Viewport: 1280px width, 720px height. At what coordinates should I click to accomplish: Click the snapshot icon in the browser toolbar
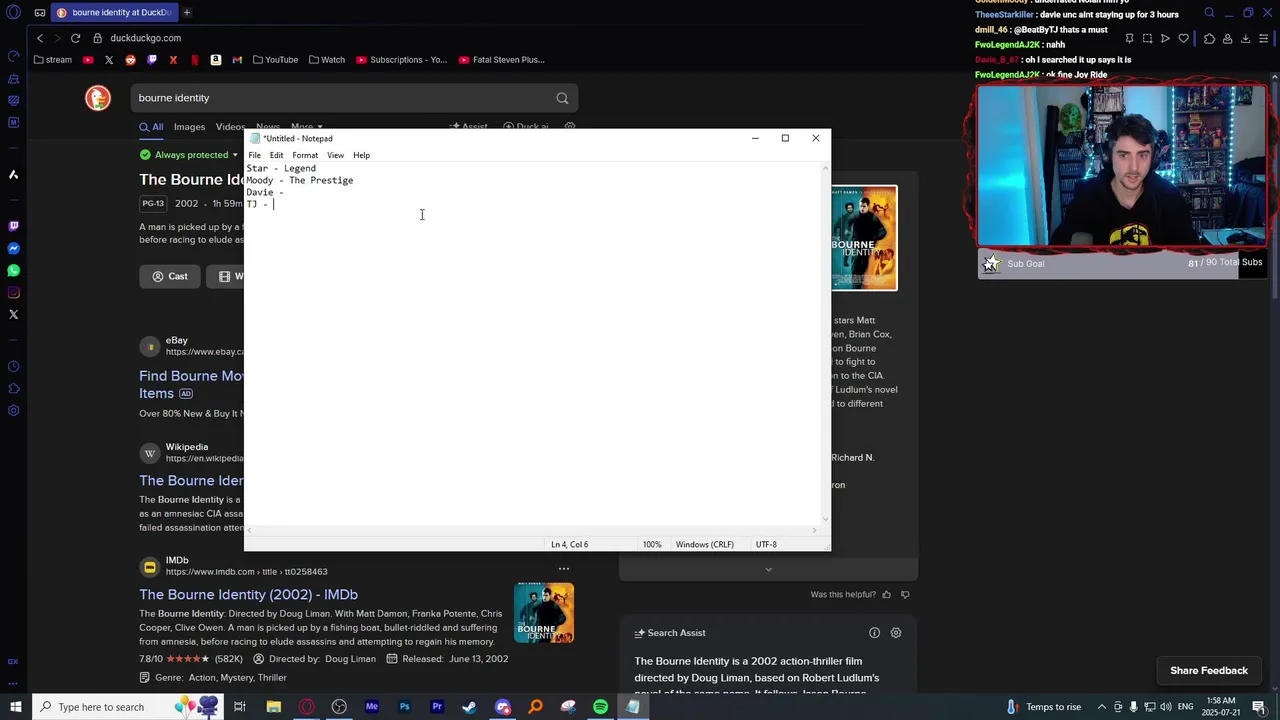[x=1147, y=38]
